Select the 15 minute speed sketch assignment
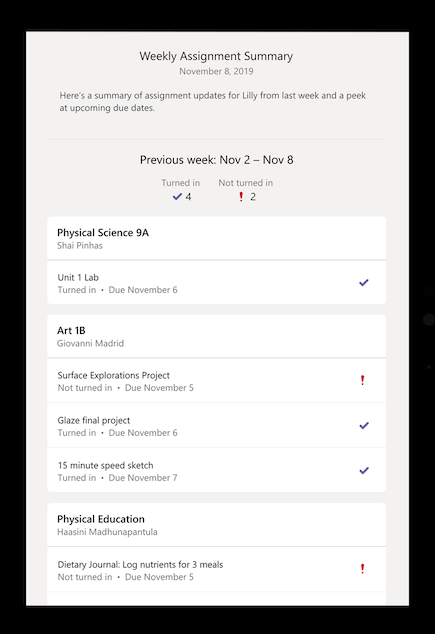Viewport: 435px width, 634px height. (x=217, y=470)
